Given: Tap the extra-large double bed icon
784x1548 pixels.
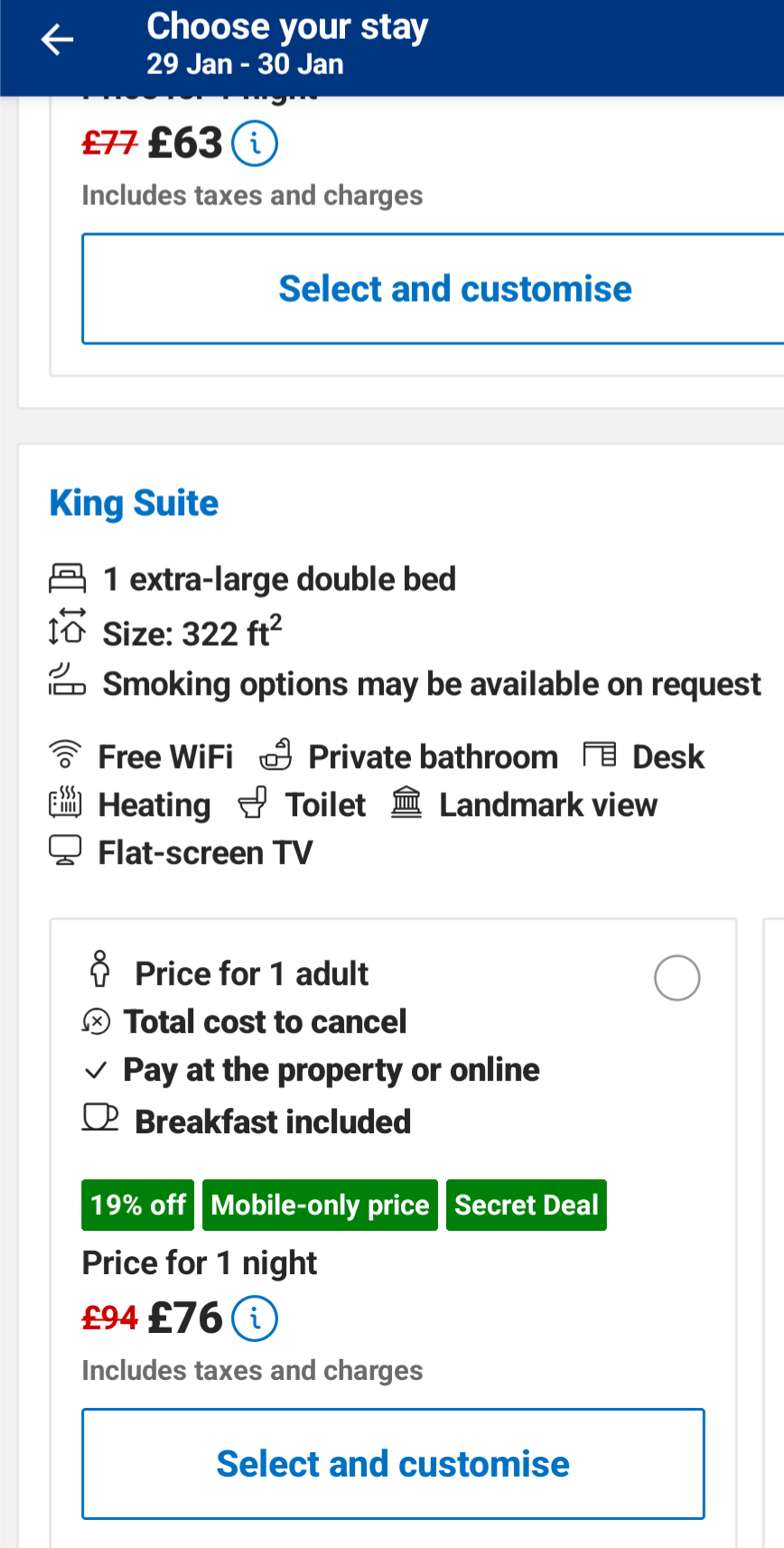Looking at the screenshot, I should point(67,578).
